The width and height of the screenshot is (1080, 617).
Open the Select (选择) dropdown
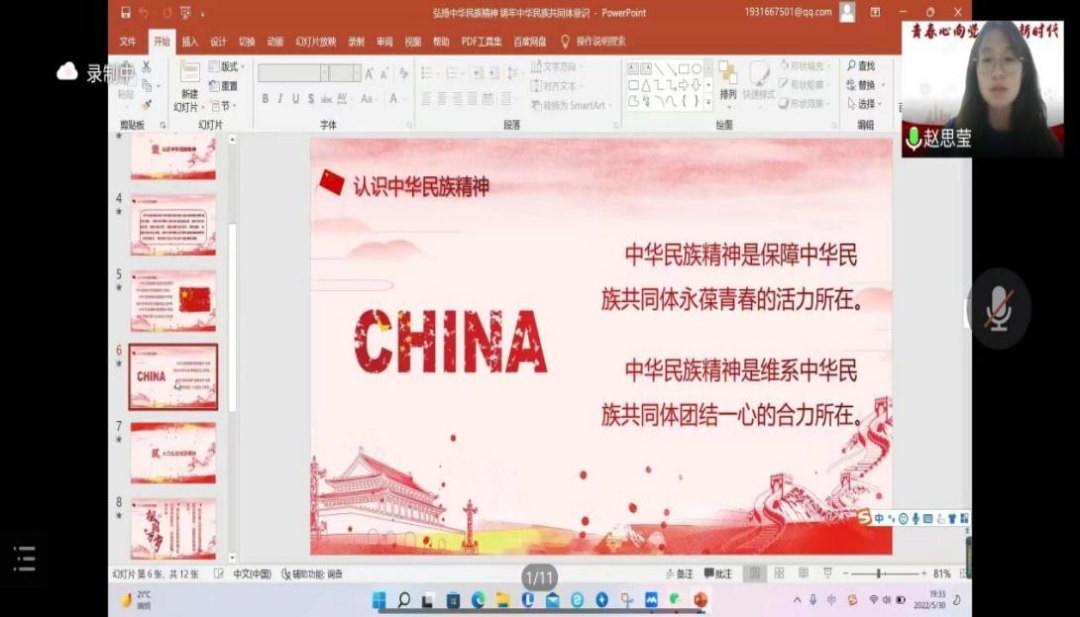coord(860,104)
